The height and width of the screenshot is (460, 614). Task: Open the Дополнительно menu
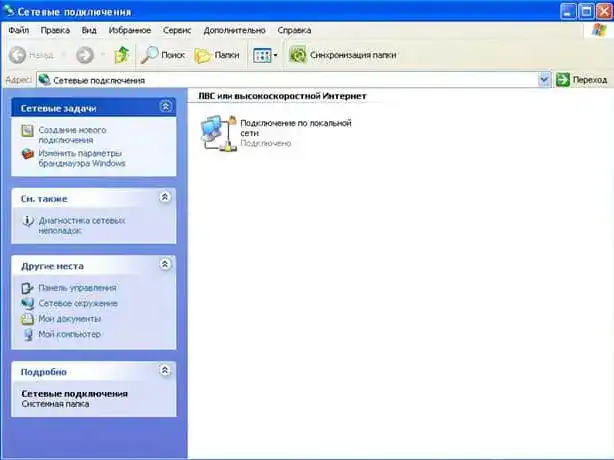(x=234, y=30)
